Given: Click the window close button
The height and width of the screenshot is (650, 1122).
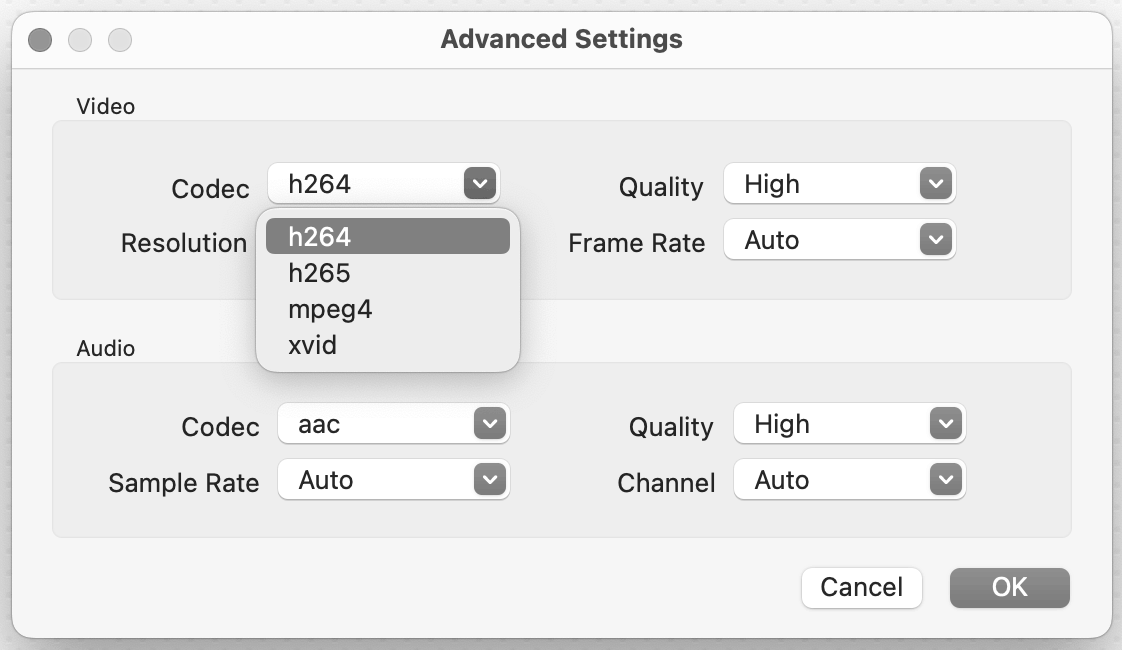Looking at the screenshot, I should point(40,40).
